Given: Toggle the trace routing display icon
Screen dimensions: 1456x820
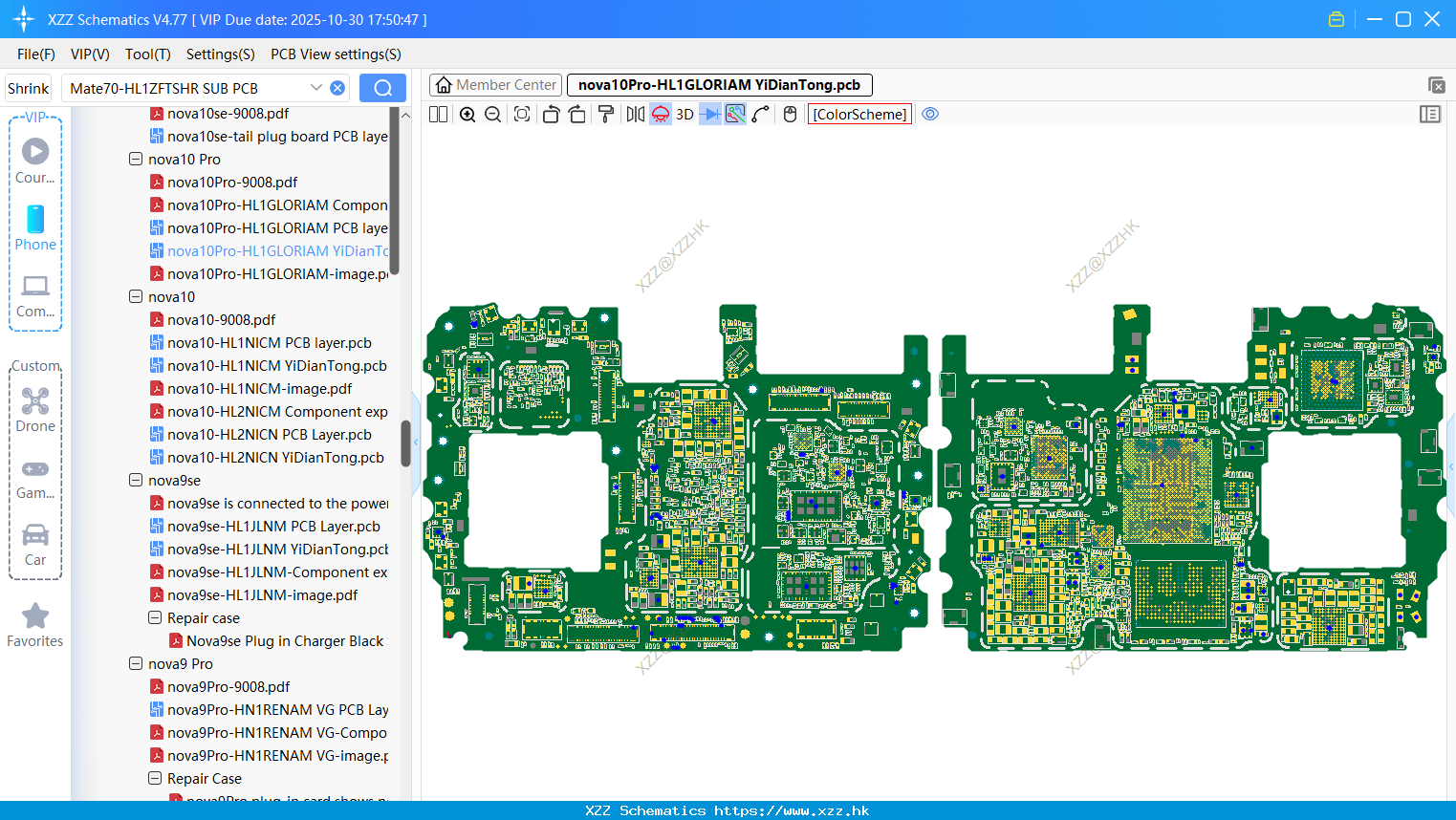Looking at the screenshot, I should [735, 115].
